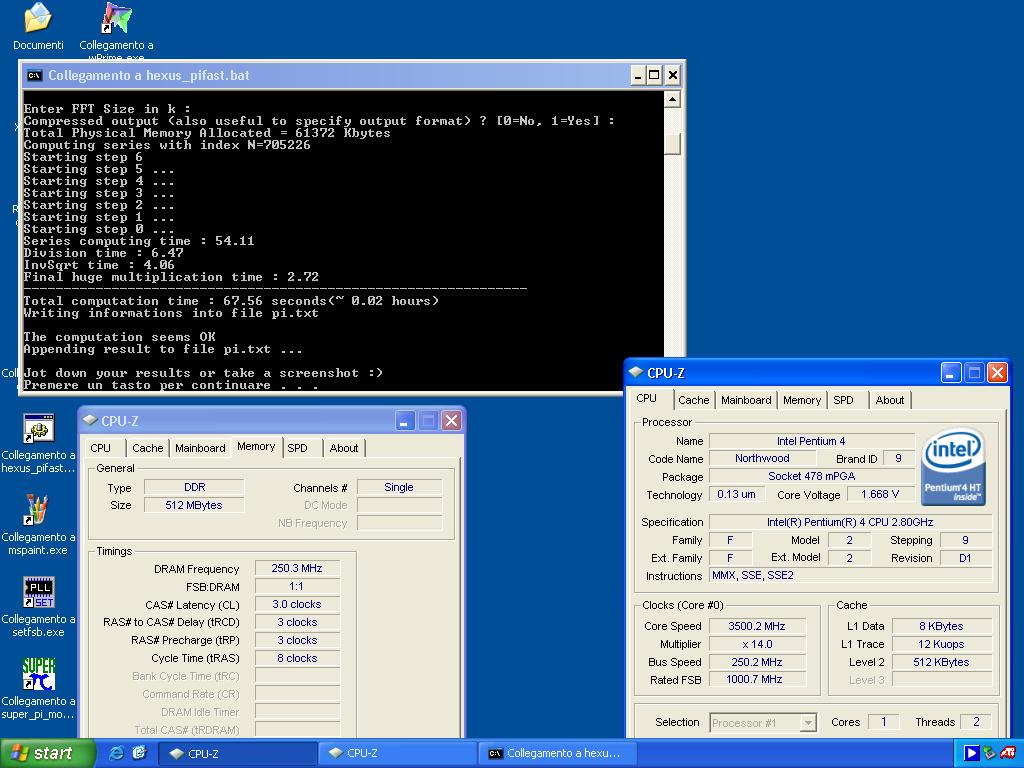
Task: Click the Cycle Time 8 clocks value
Action: pos(297,658)
